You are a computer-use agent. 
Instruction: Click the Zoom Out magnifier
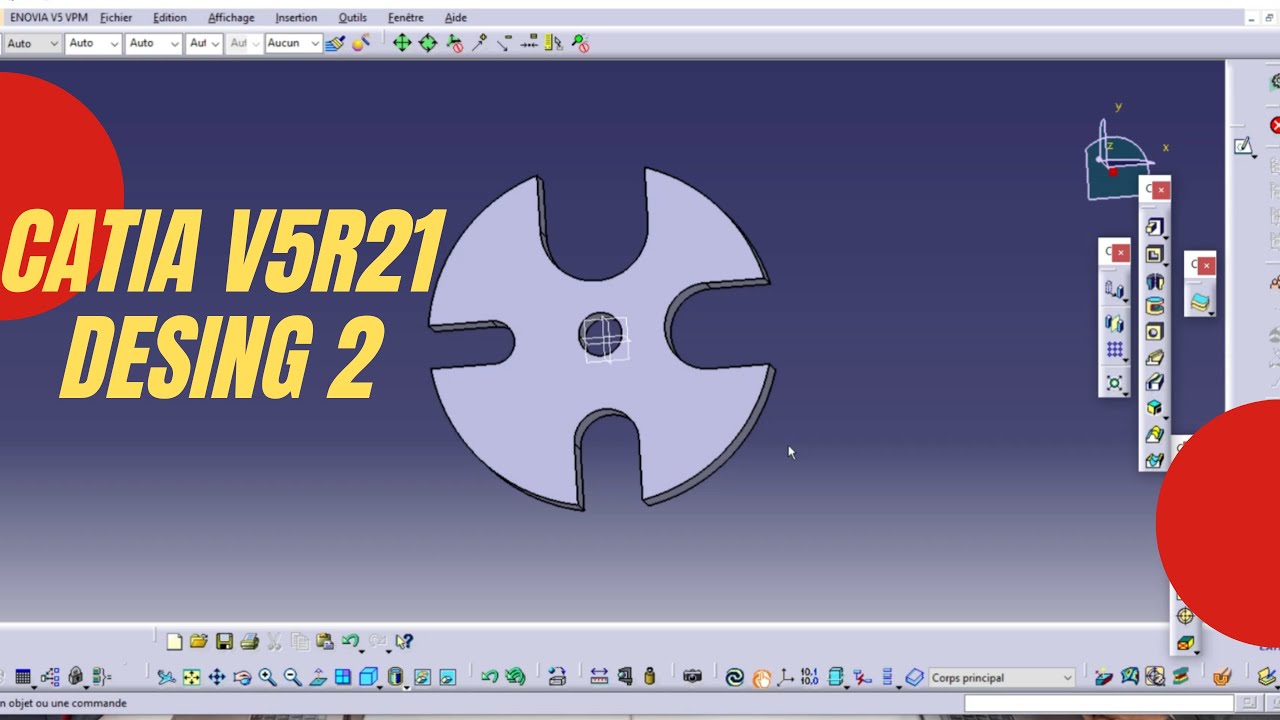292,677
